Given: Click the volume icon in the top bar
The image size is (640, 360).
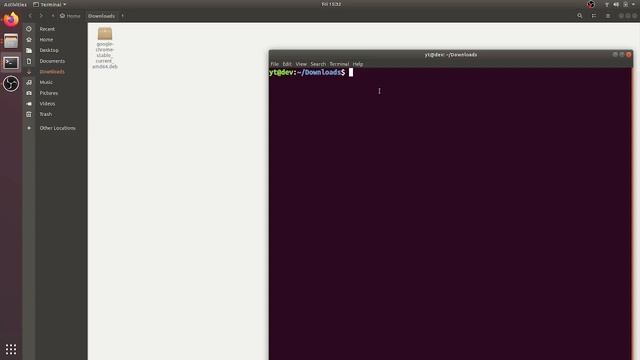Looking at the screenshot, I should 616,4.
